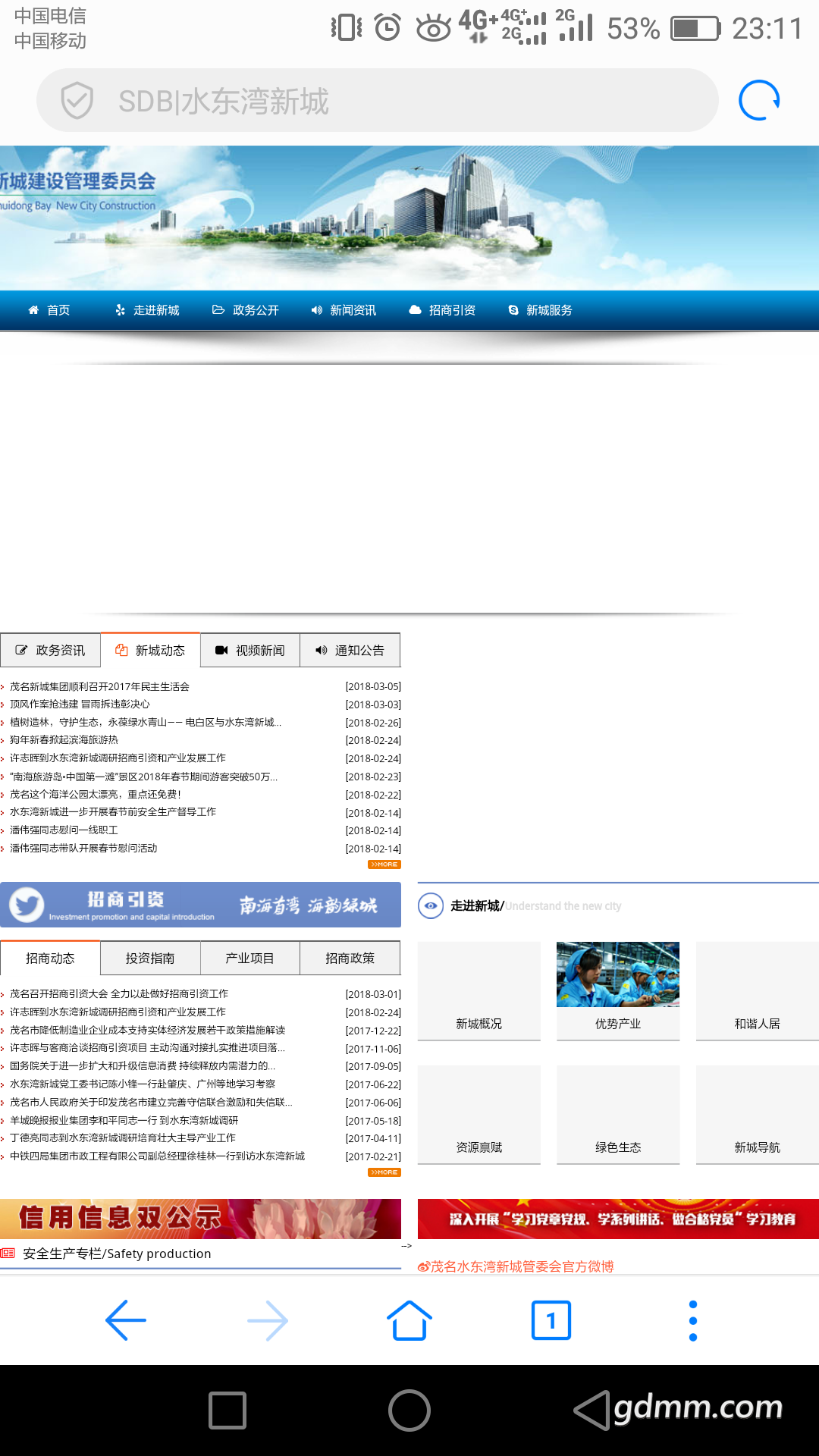Screen dimensions: 819x1456
Task: Open the three-dot browser menu
Action: pos(692,1320)
